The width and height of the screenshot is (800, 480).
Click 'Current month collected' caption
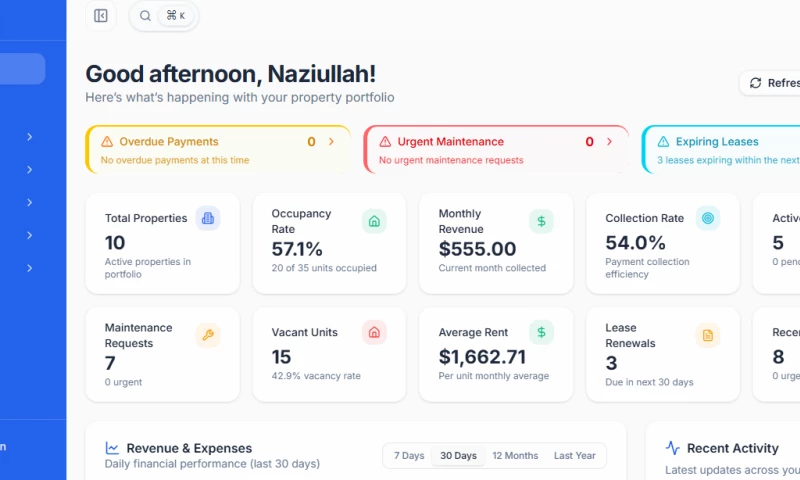pos(492,268)
